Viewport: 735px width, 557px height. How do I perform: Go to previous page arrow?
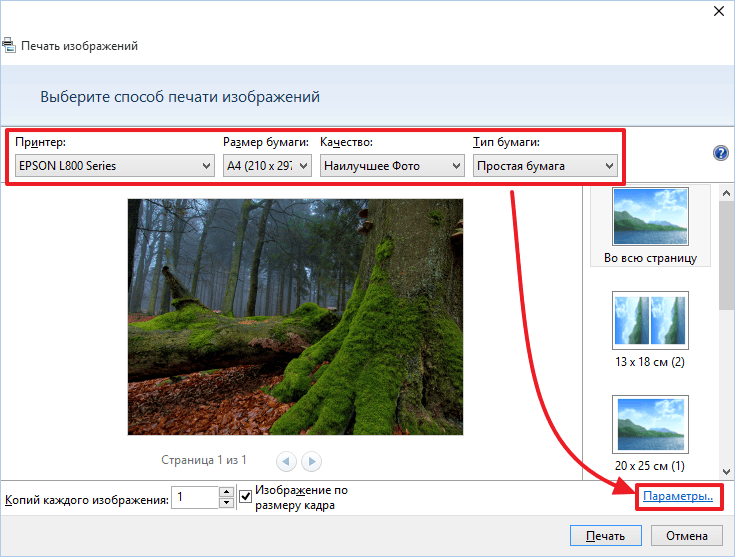click(x=286, y=461)
